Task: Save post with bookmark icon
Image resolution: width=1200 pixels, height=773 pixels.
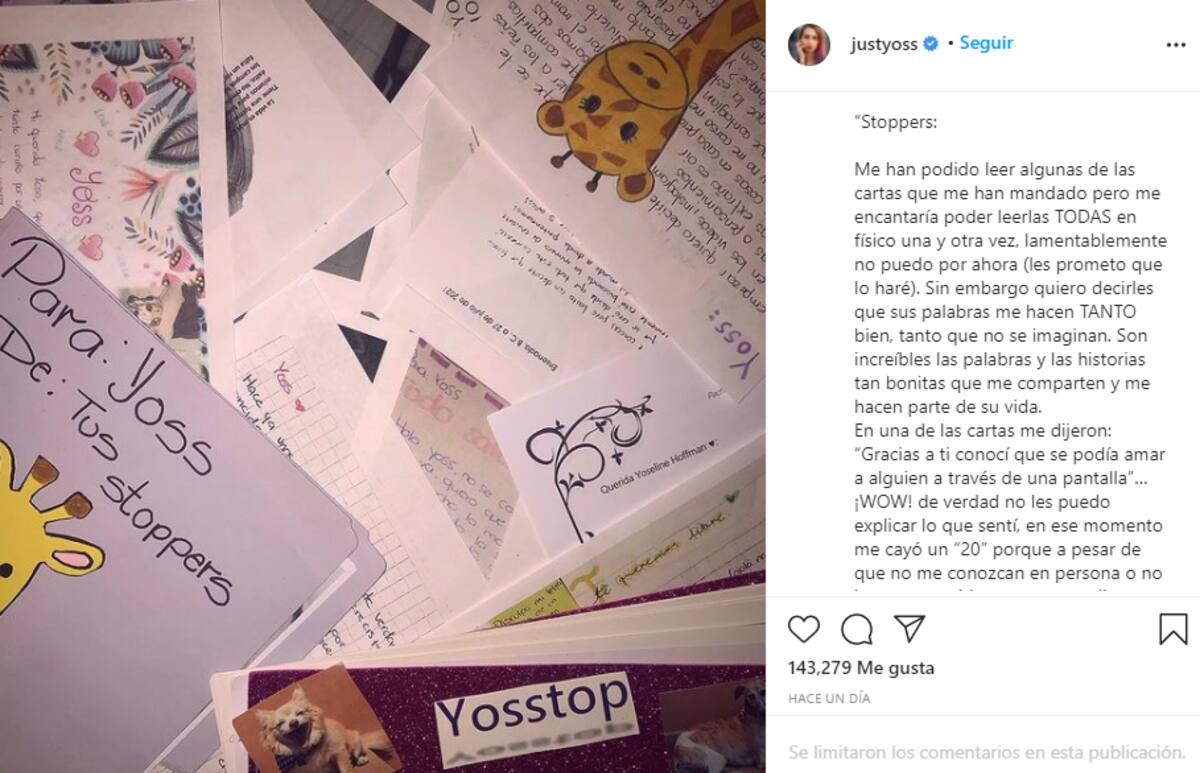Action: pyautogui.click(x=1173, y=629)
